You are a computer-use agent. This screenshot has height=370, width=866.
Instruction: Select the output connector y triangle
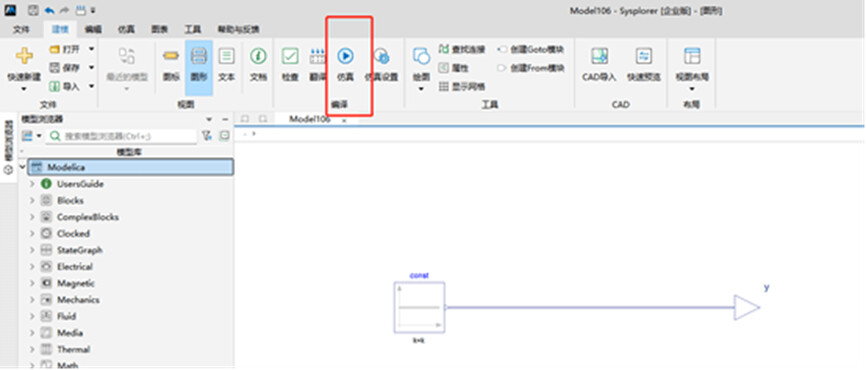(747, 307)
